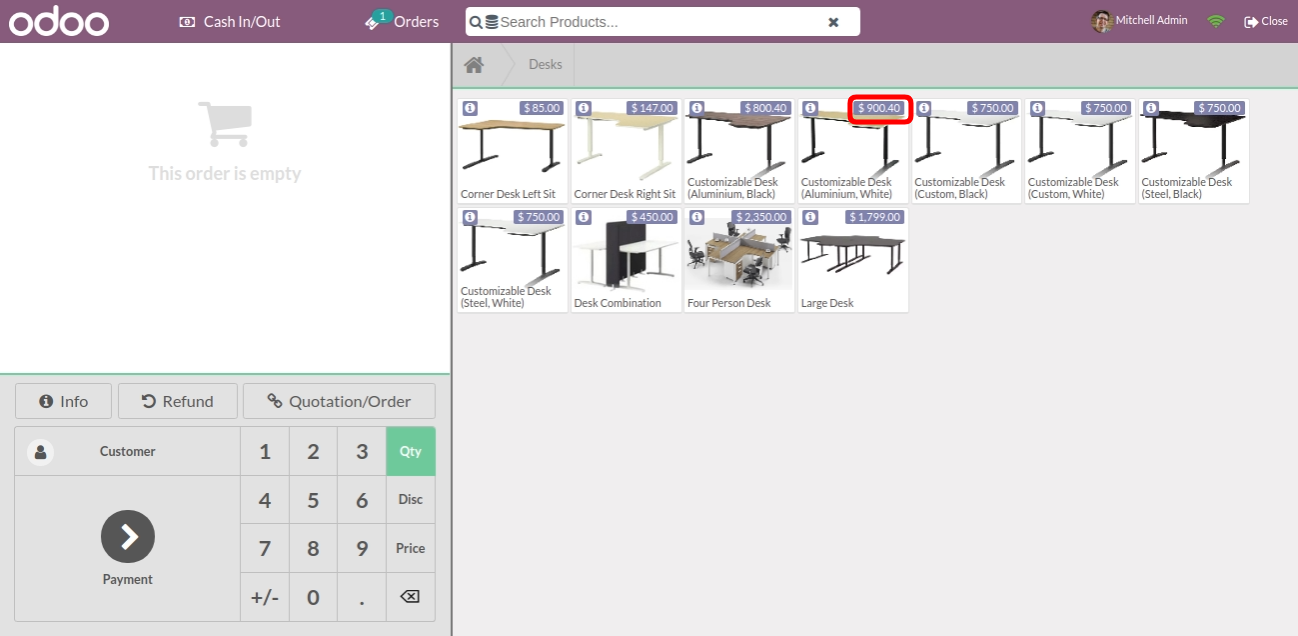Click the wifi connection status icon
Viewport: 1298px width, 636px height.
[x=1216, y=21]
